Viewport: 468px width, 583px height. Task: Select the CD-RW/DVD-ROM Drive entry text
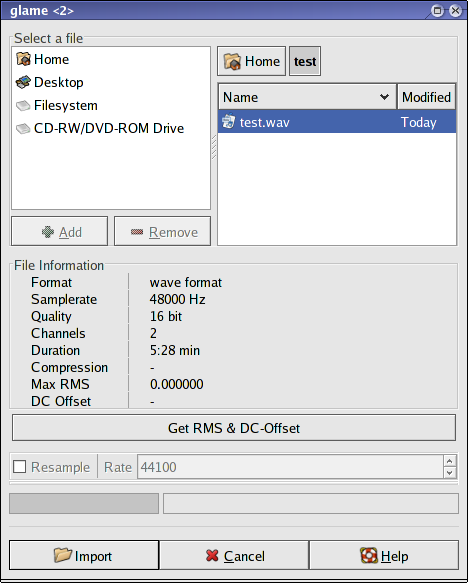(109, 129)
